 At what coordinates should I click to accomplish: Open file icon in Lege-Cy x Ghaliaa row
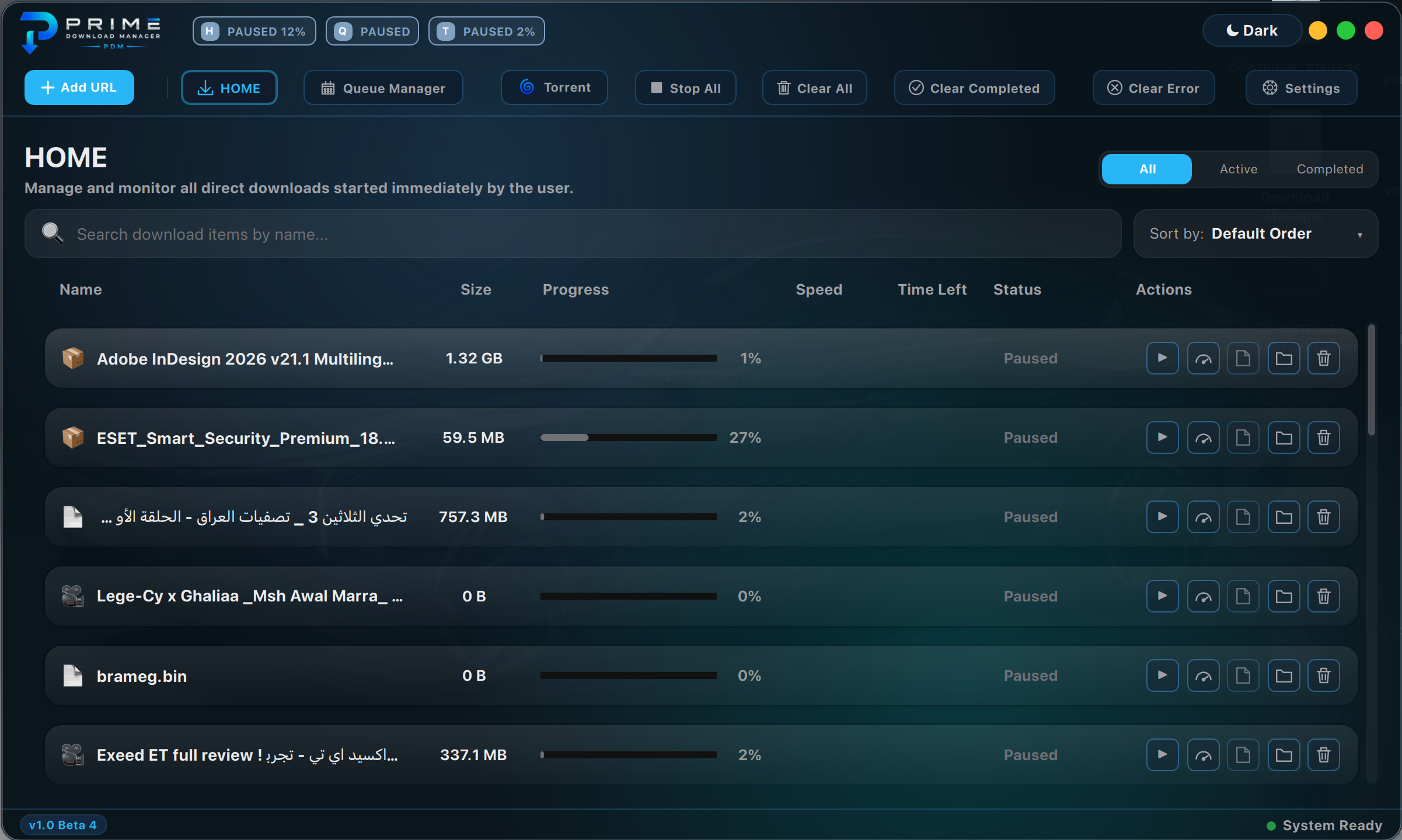[x=1243, y=596]
